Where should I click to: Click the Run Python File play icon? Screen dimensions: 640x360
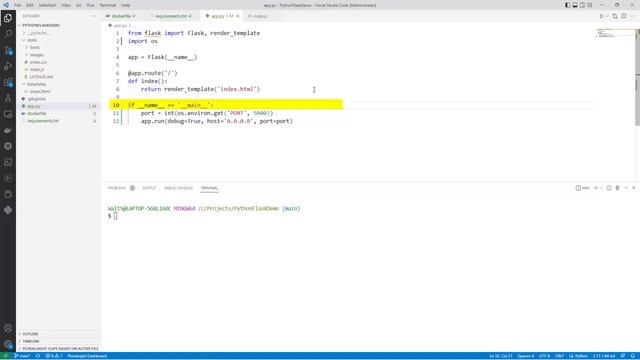point(601,16)
